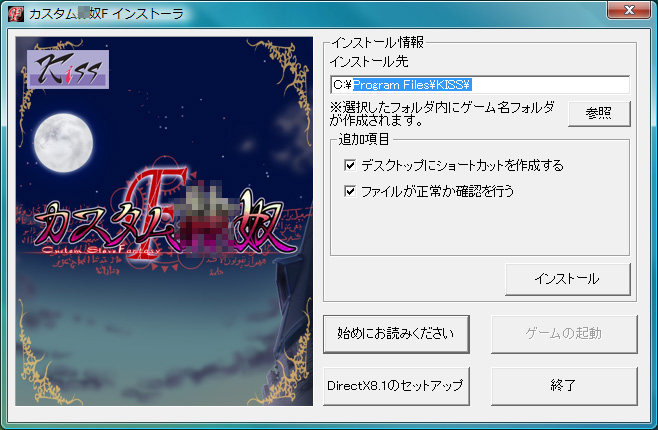Screen dimensions: 658x430
Task: Click the インストール button
Action: pos(567,279)
